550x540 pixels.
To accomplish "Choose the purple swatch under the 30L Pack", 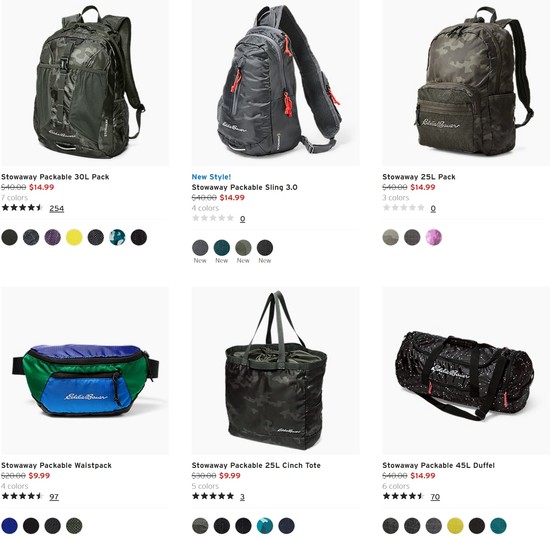I will (53, 237).
